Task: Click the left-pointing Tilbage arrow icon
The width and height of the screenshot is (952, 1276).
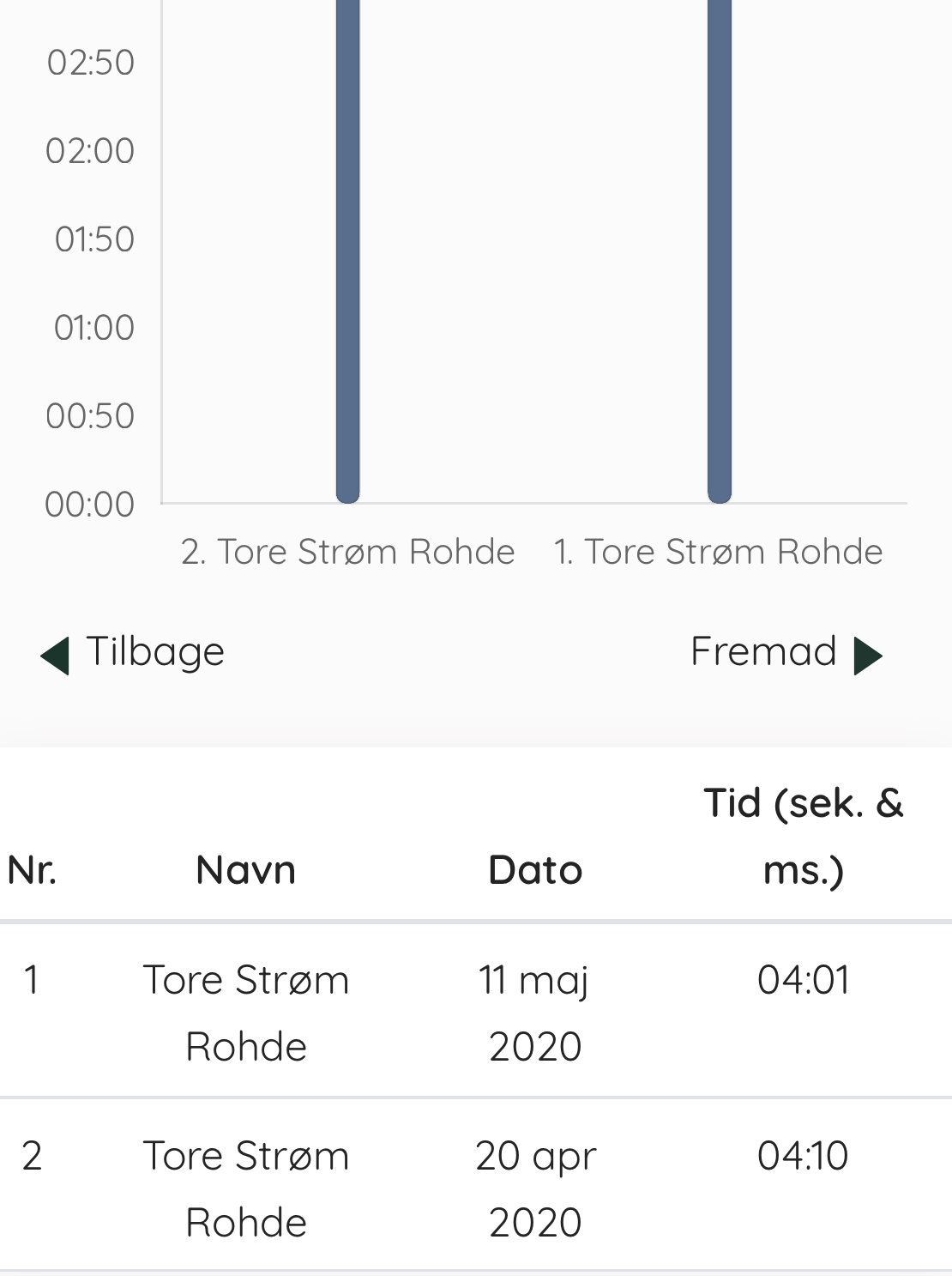Action: (55, 656)
